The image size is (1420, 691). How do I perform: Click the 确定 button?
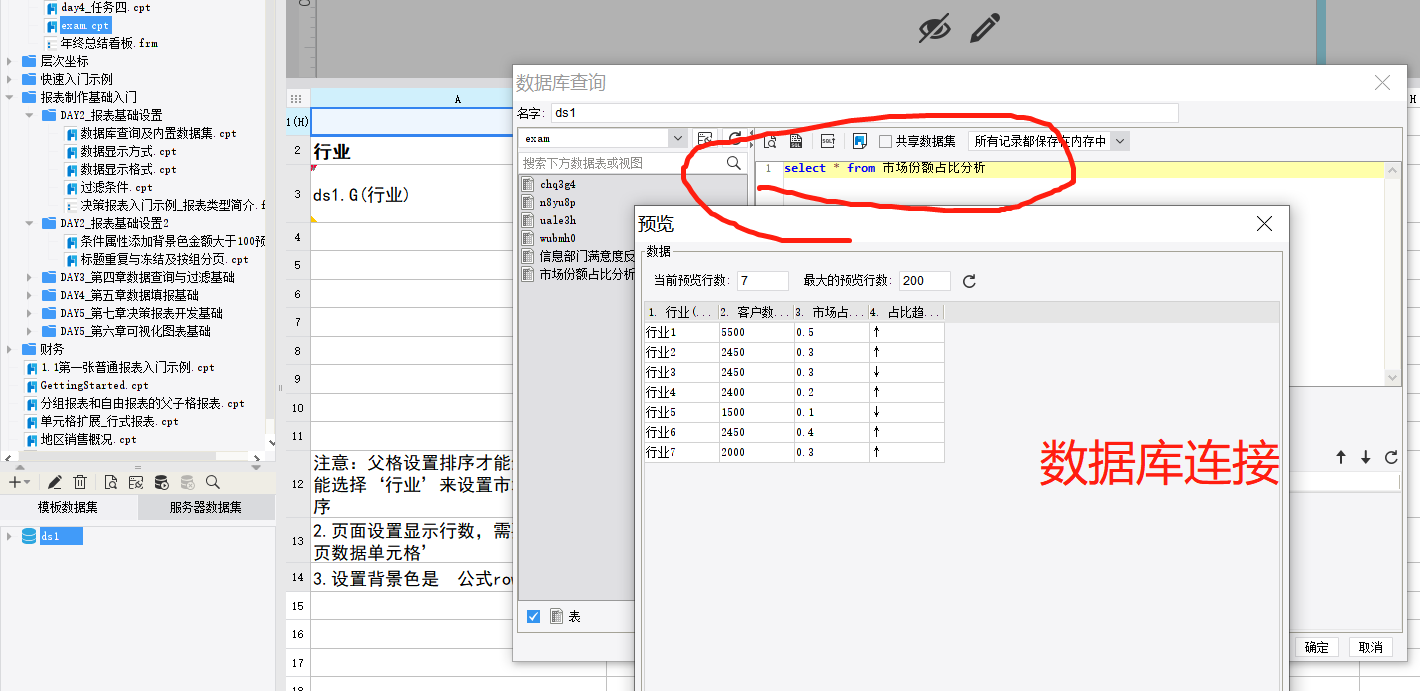[1316, 647]
